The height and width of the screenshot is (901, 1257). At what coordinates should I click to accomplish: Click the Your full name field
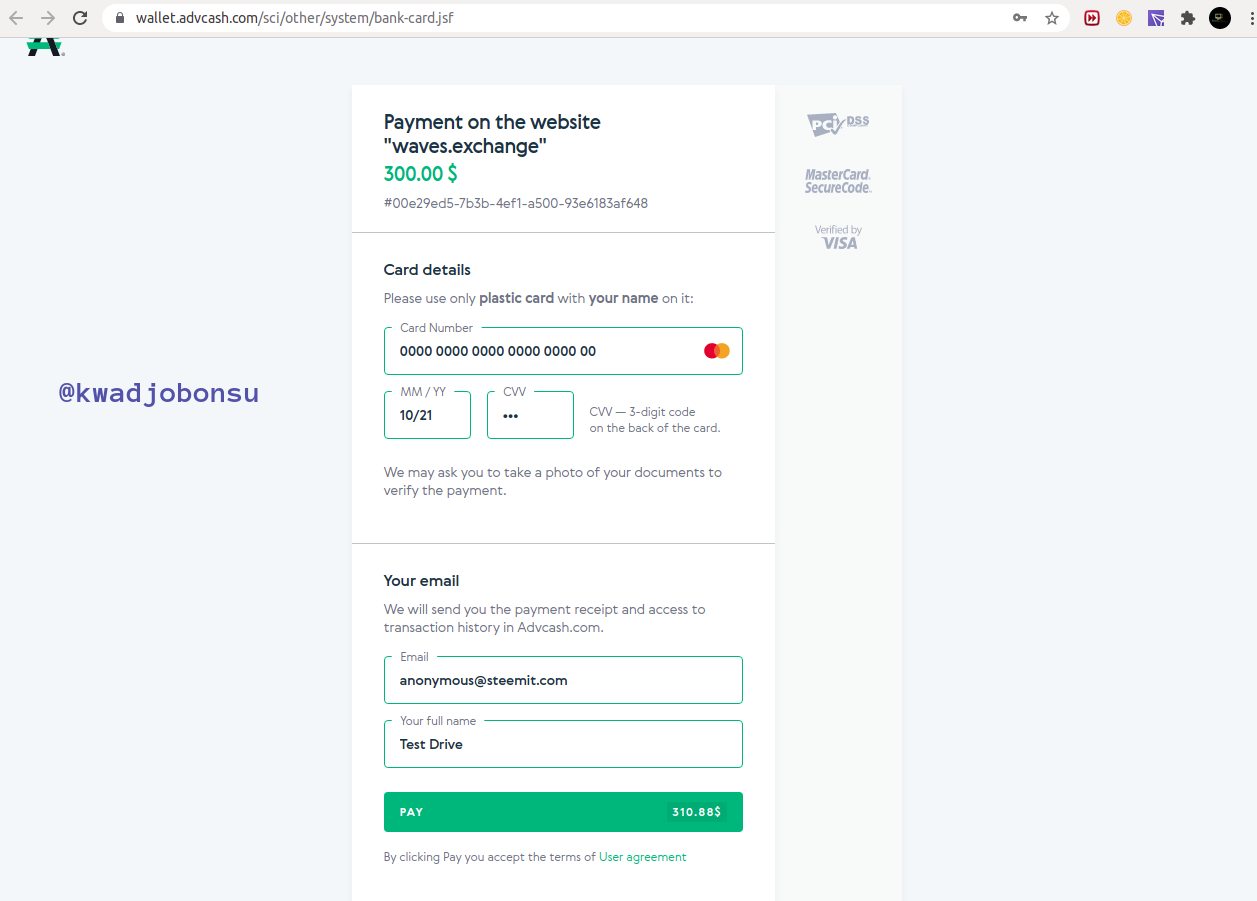[x=563, y=744]
